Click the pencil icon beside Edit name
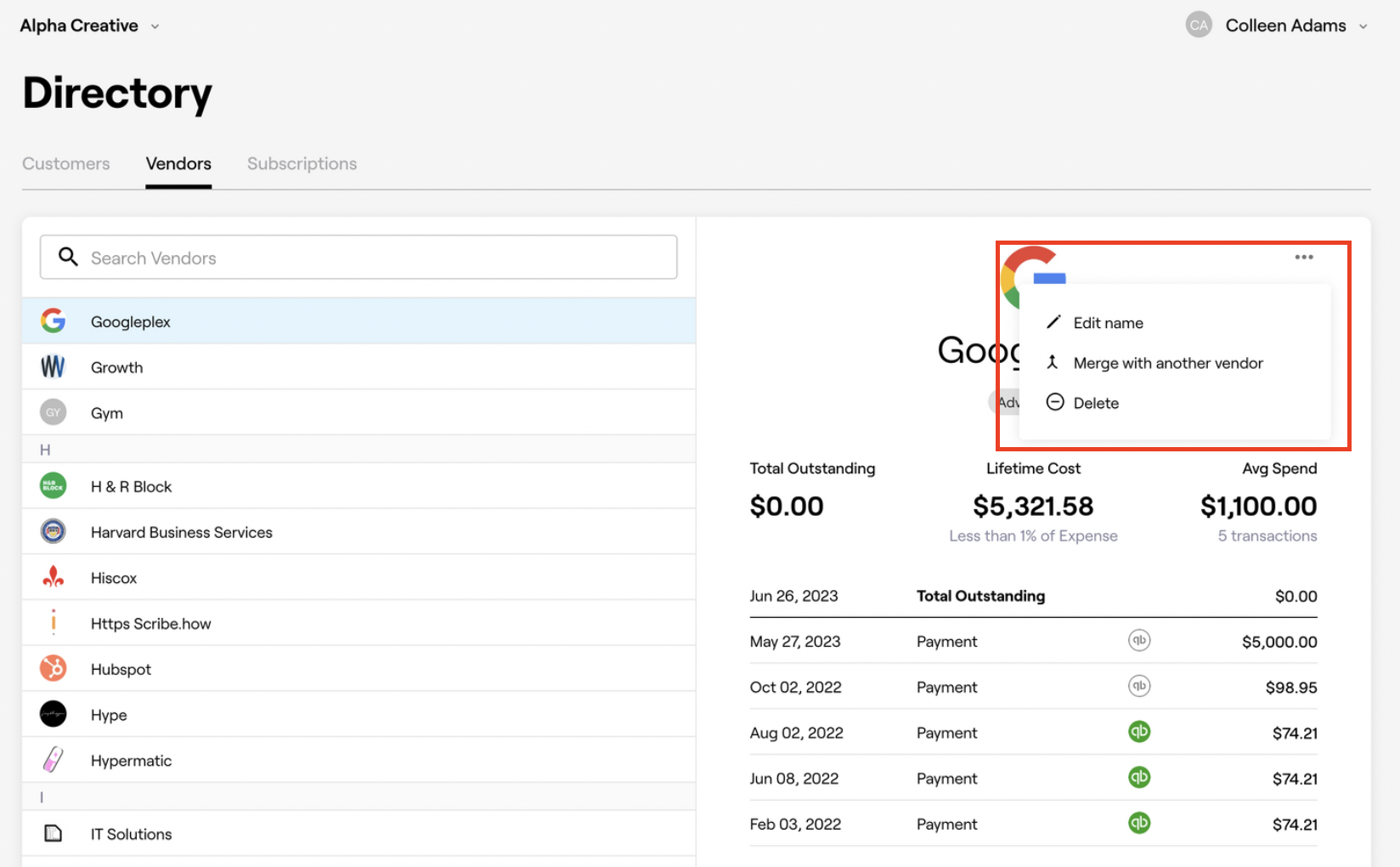The image size is (1400, 867). click(x=1053, y=322)
